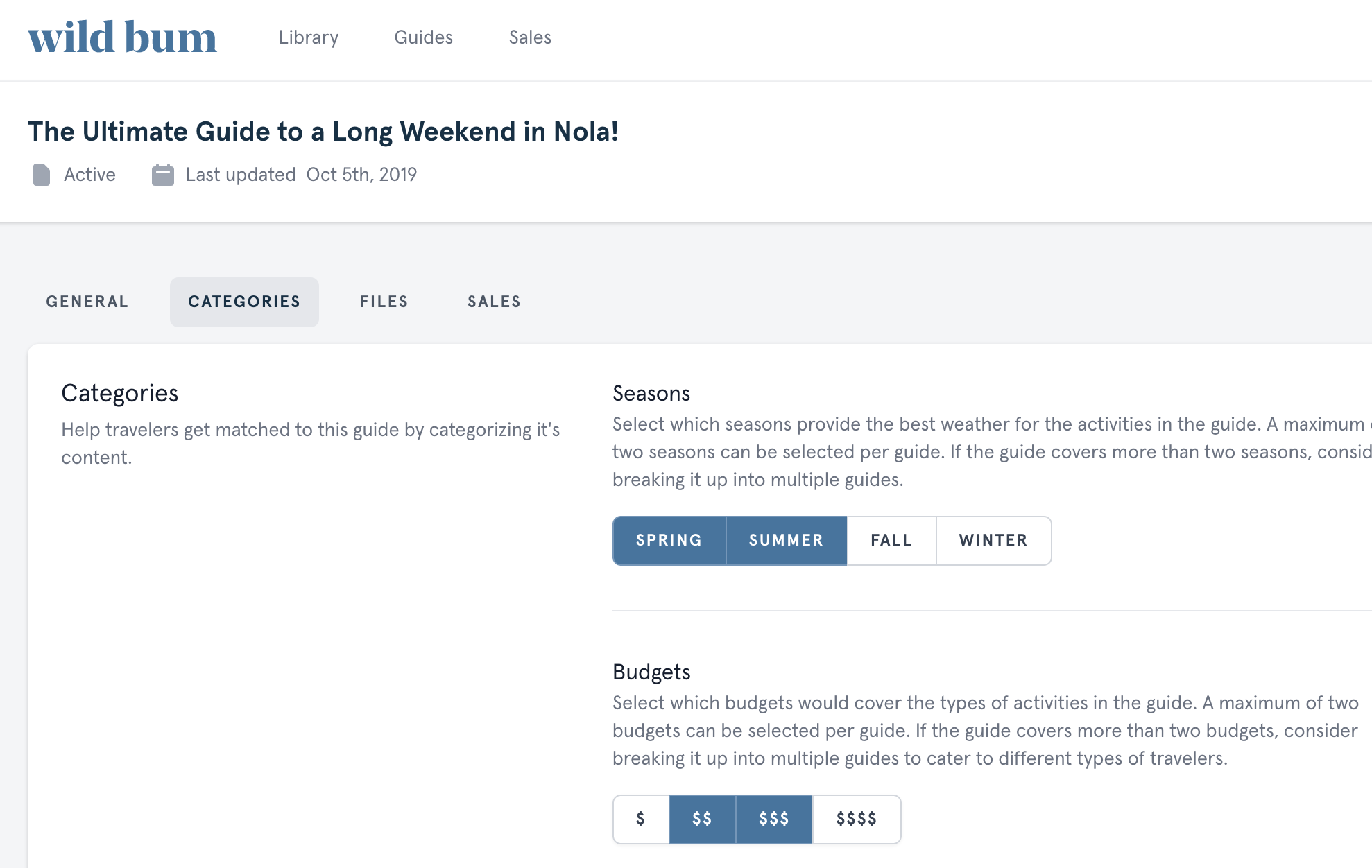Select the $ budget option
Screen dimensions: 1372x868
pos(640,819)
